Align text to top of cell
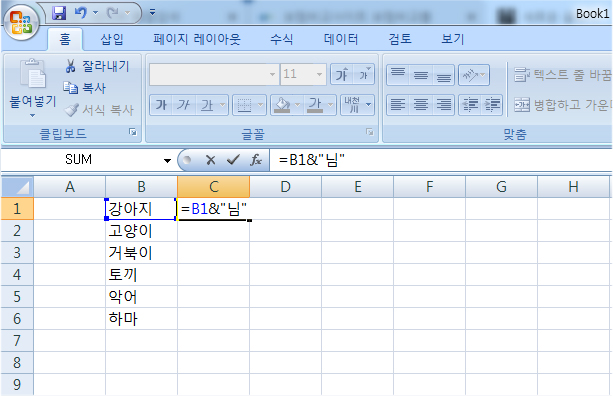Screen dimensions: 613x396 point(398,74)
